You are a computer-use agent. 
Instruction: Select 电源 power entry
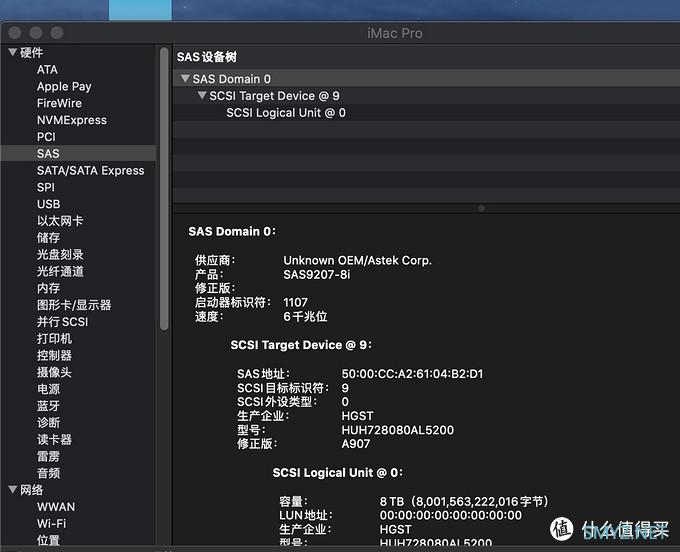pyautogui.click(x=49, y=389)
